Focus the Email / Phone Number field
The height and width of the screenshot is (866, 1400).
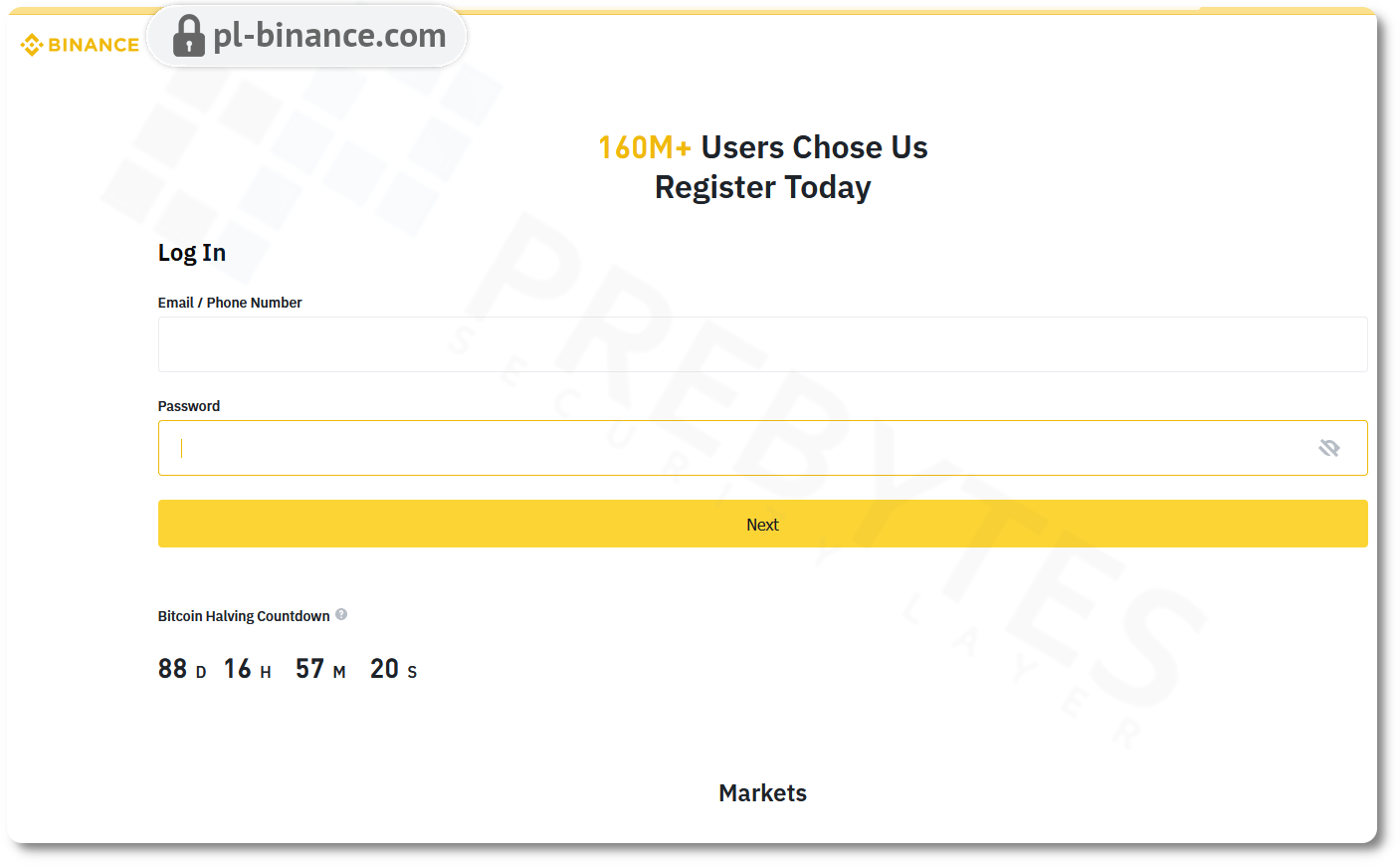(762, 344)
